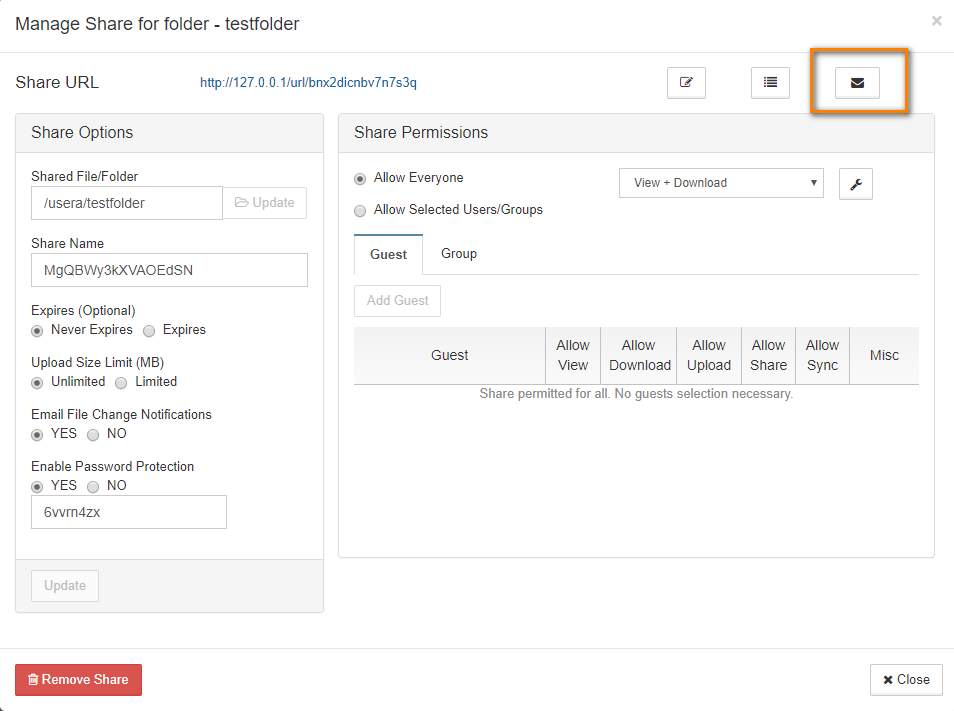Image resolution: width=954 pixels, height=711 pixels.
Task: Choose Unlimited upload size
Action: 37,383
